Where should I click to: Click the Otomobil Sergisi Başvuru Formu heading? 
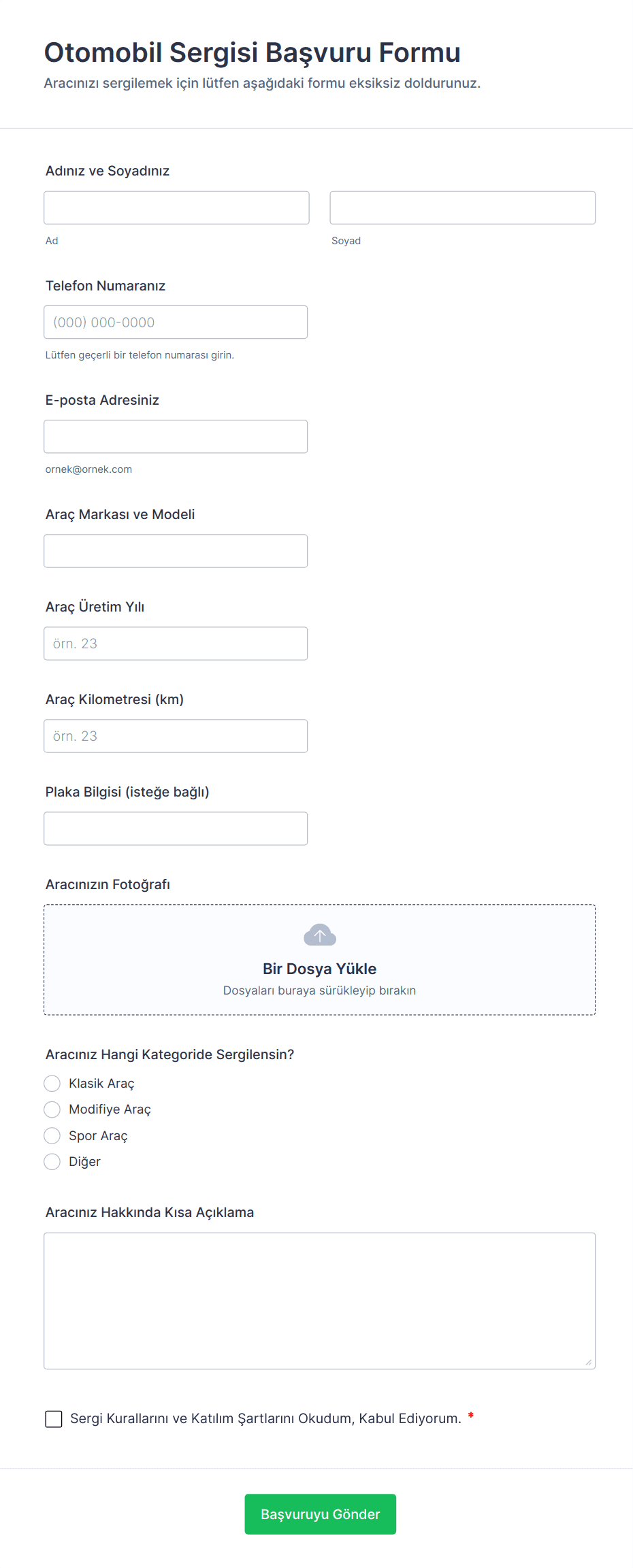[x=252, y=52]
